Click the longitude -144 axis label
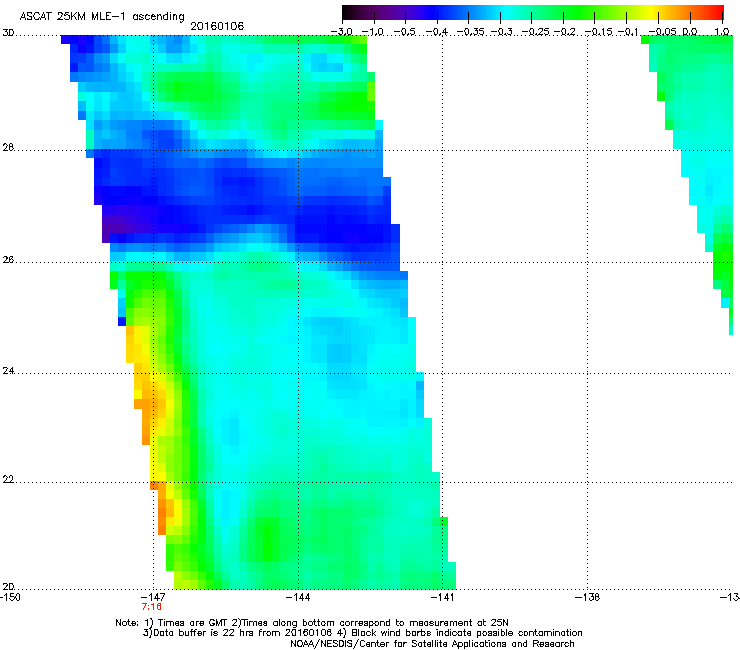740x650 pixels. (298, 597)
